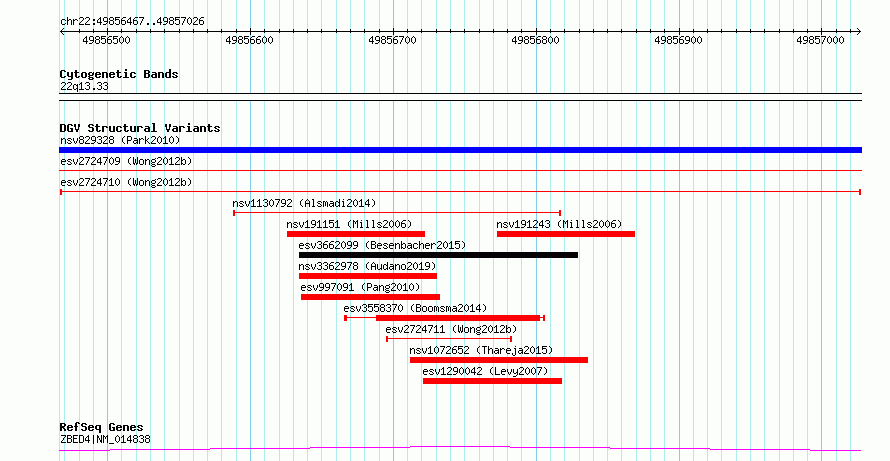890x461 pixels.
Task: Click ruler position 49856900
Action: 678,40
